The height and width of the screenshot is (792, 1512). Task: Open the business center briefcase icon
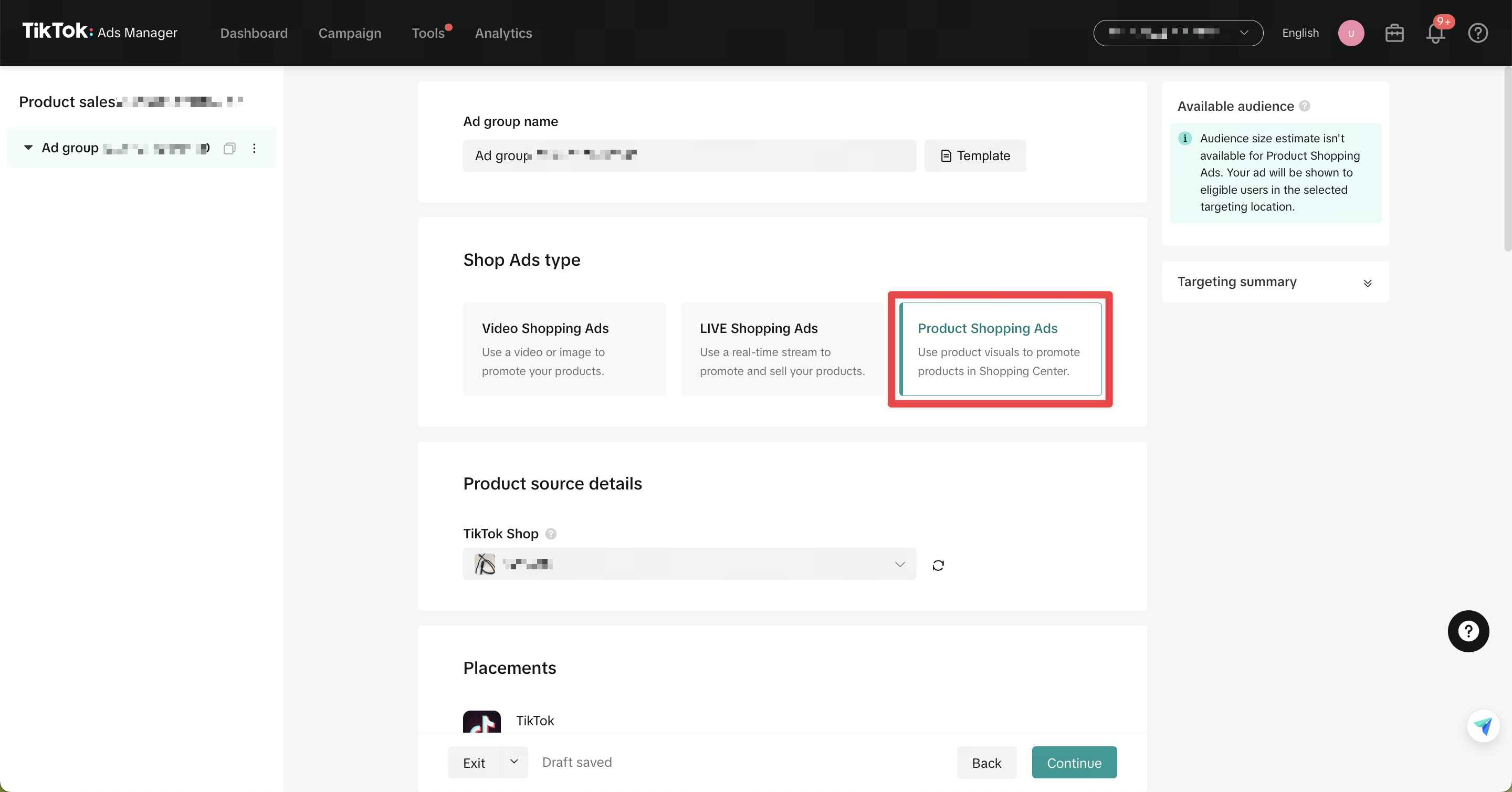1394,34
